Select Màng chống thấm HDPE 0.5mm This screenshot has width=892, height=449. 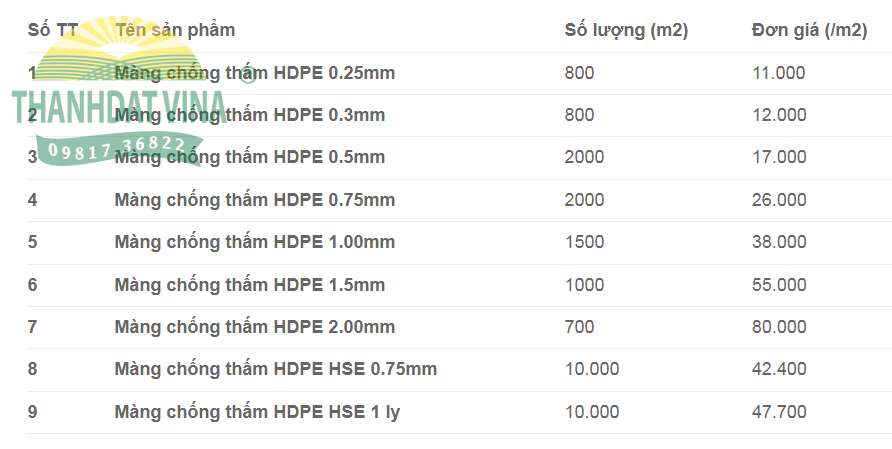tap(250, 157)
